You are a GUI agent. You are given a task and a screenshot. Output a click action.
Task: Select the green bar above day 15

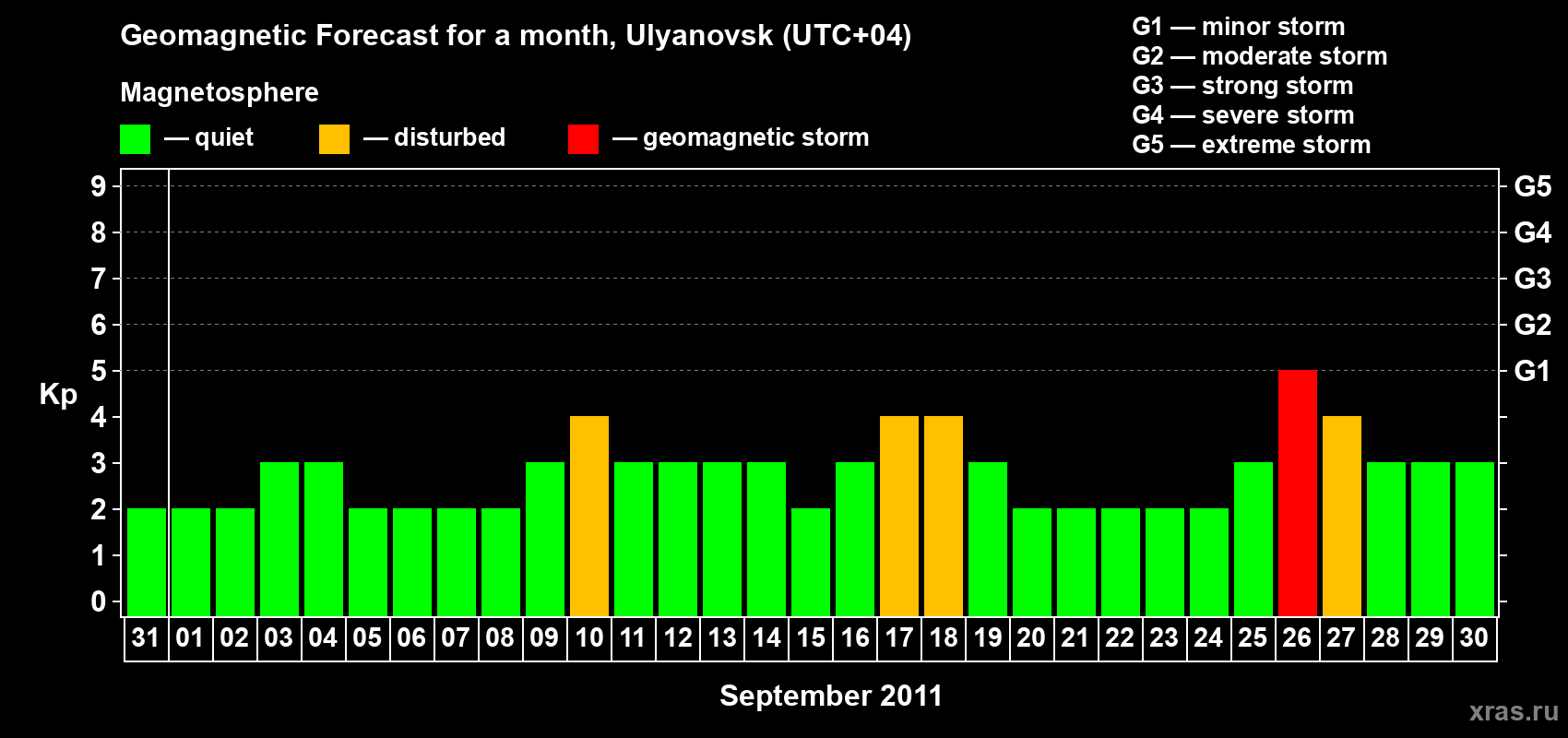click(811, 562)
